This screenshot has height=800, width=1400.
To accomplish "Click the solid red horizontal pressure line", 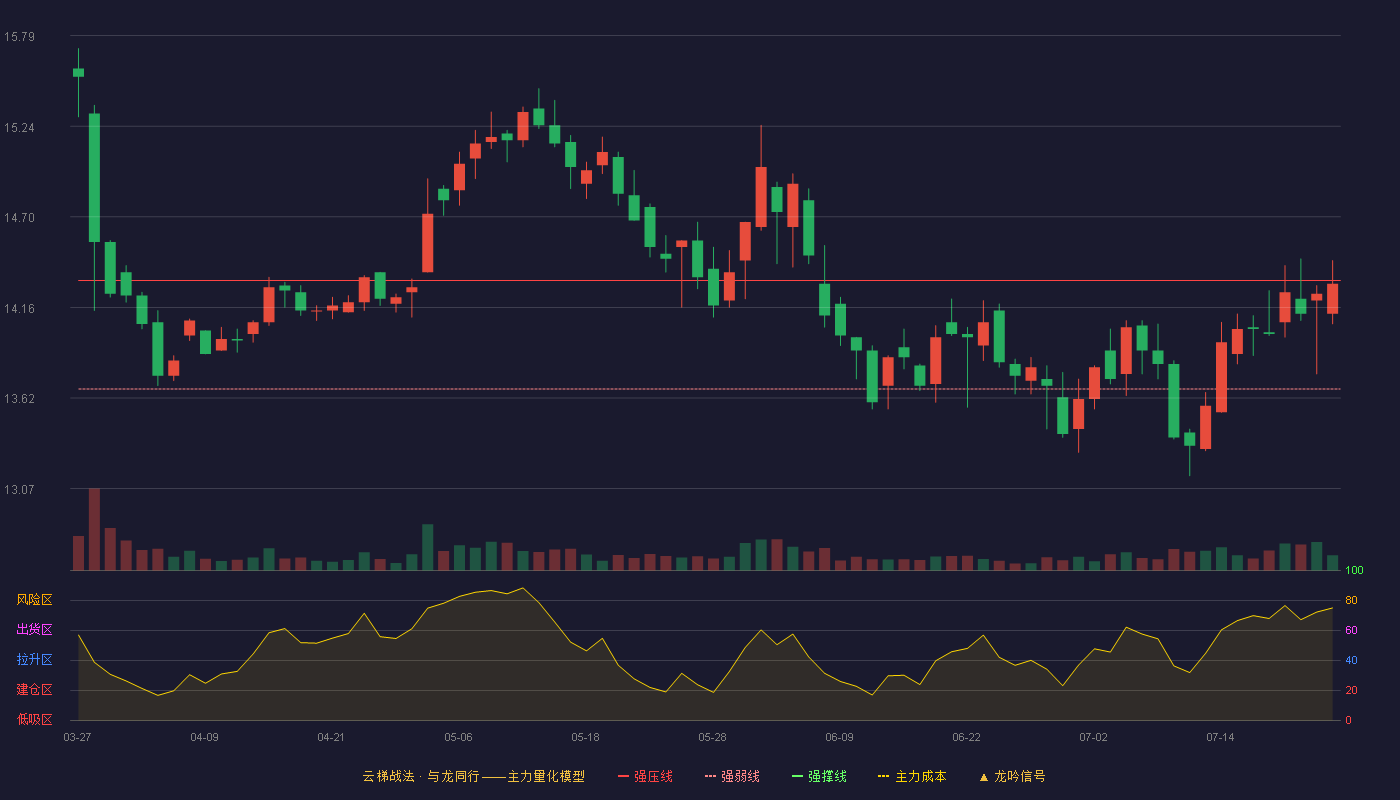I will pos(709,281).
